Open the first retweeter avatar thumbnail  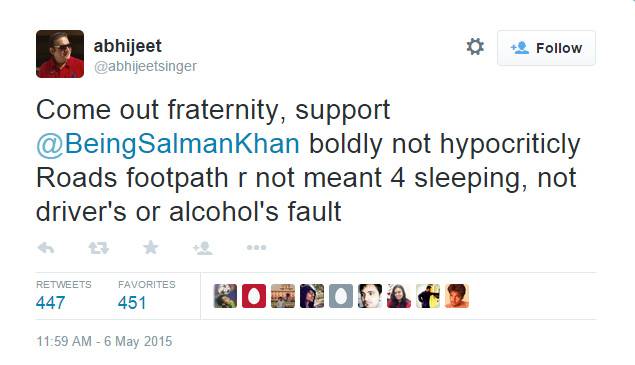coord(225,296)
